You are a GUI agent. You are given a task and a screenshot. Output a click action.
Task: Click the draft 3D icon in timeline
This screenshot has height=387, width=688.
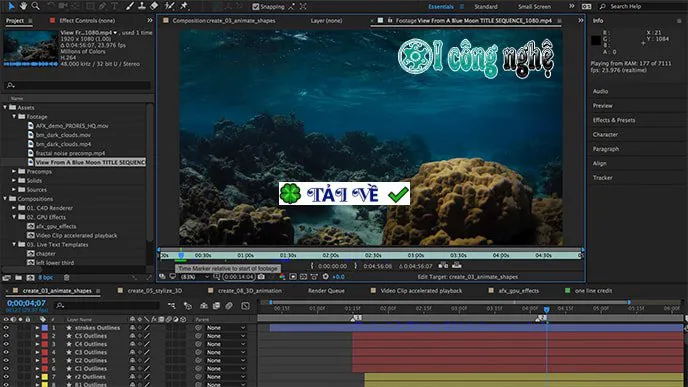(188, 305)
